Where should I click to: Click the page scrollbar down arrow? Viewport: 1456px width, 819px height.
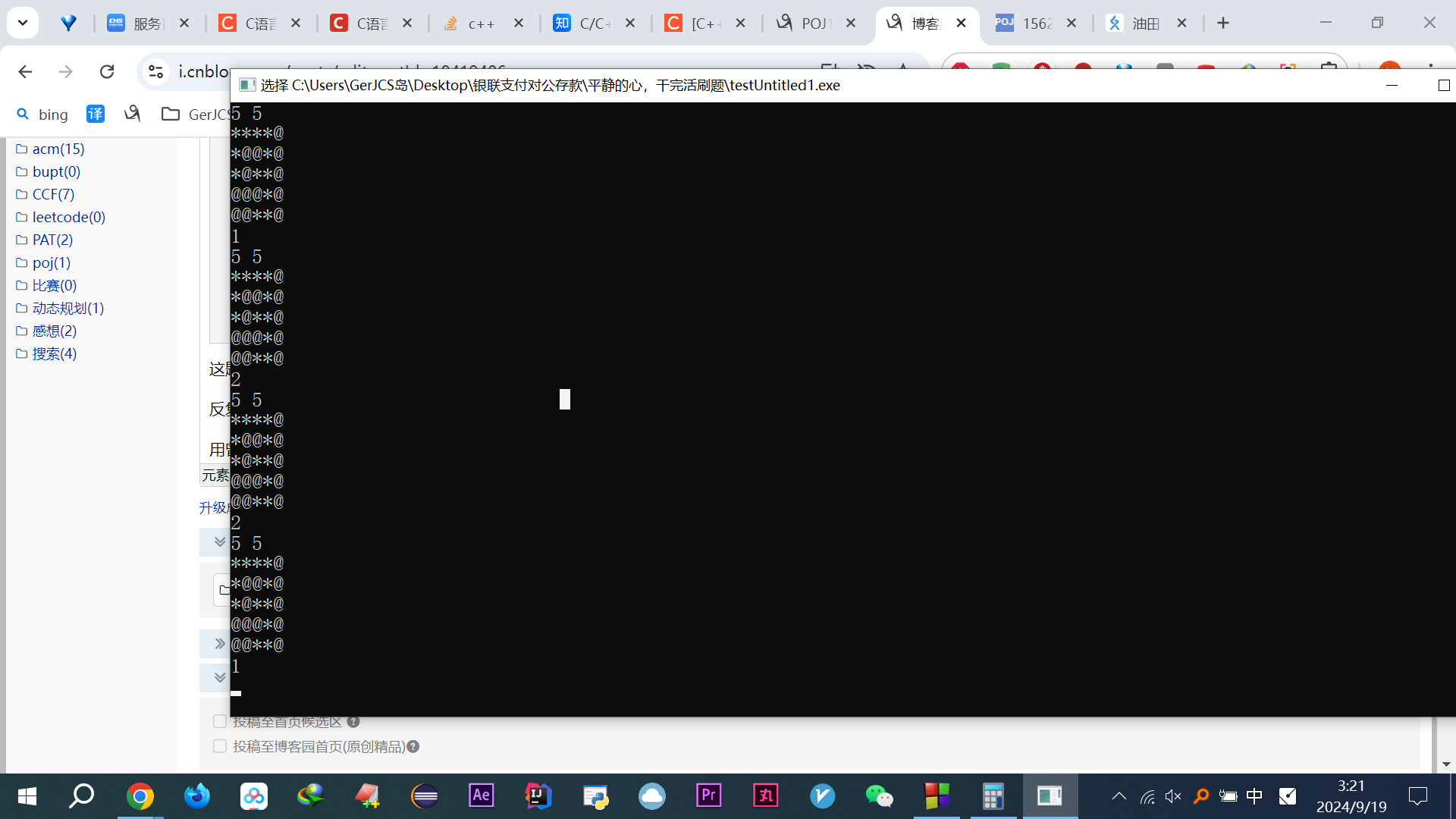coord(1445,764)
